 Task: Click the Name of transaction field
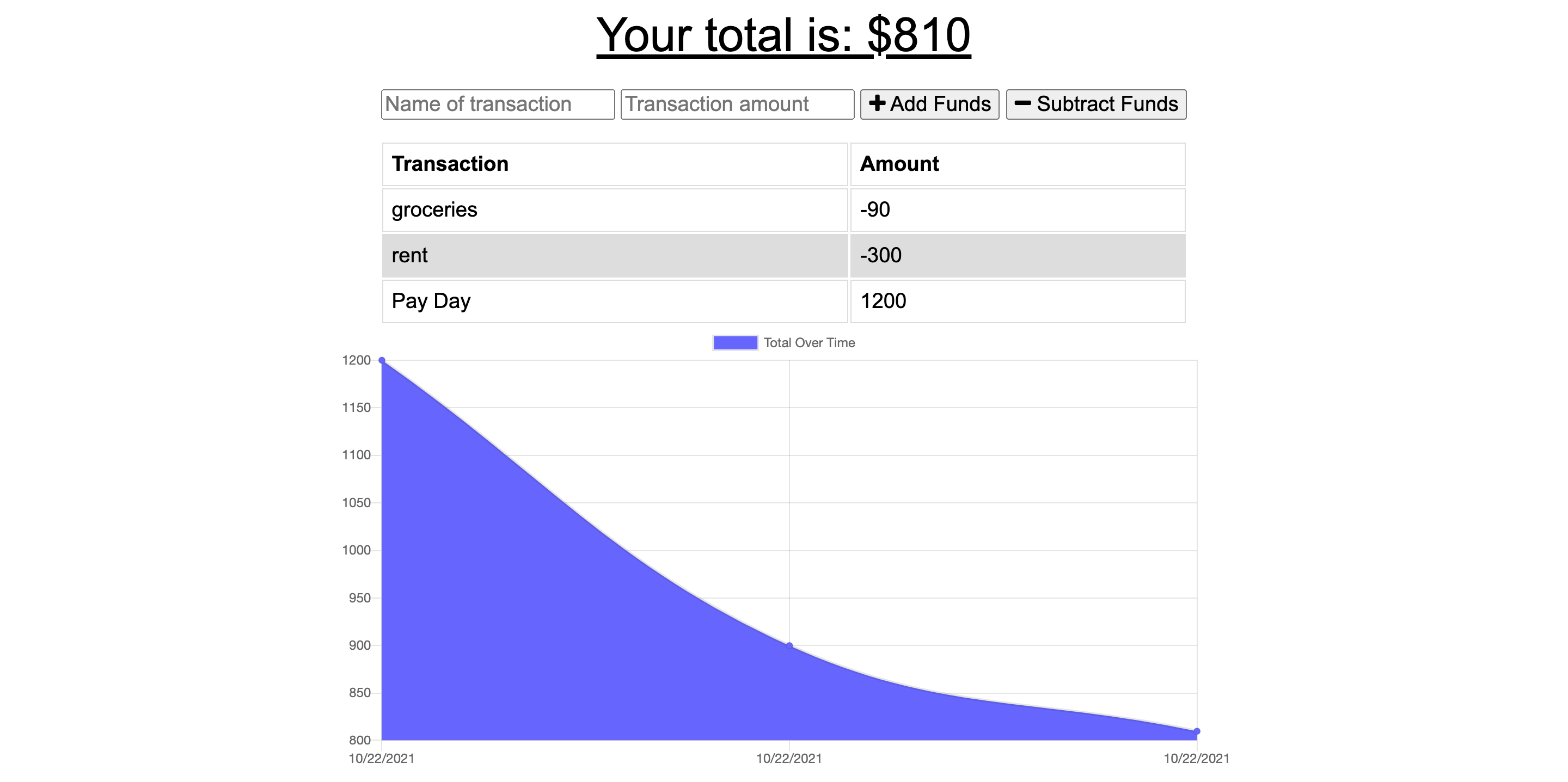point(497,104)
